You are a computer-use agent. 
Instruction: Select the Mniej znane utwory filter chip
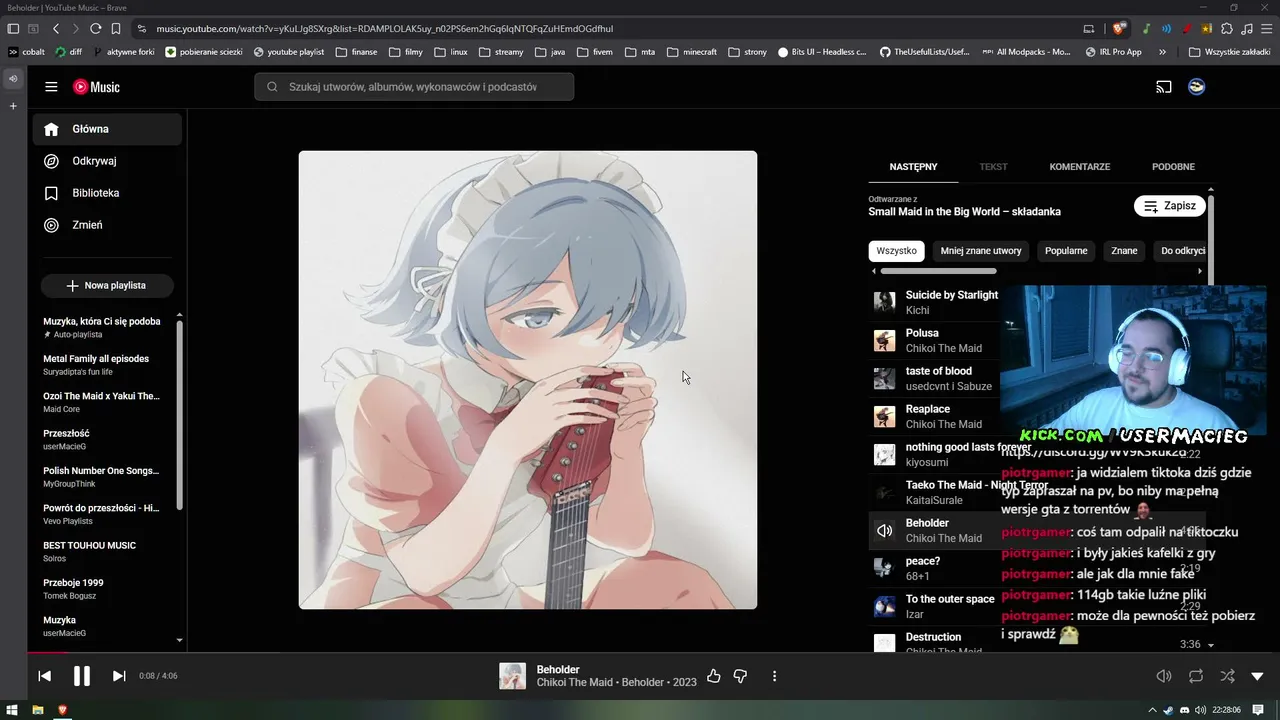[x=981, y=251]
